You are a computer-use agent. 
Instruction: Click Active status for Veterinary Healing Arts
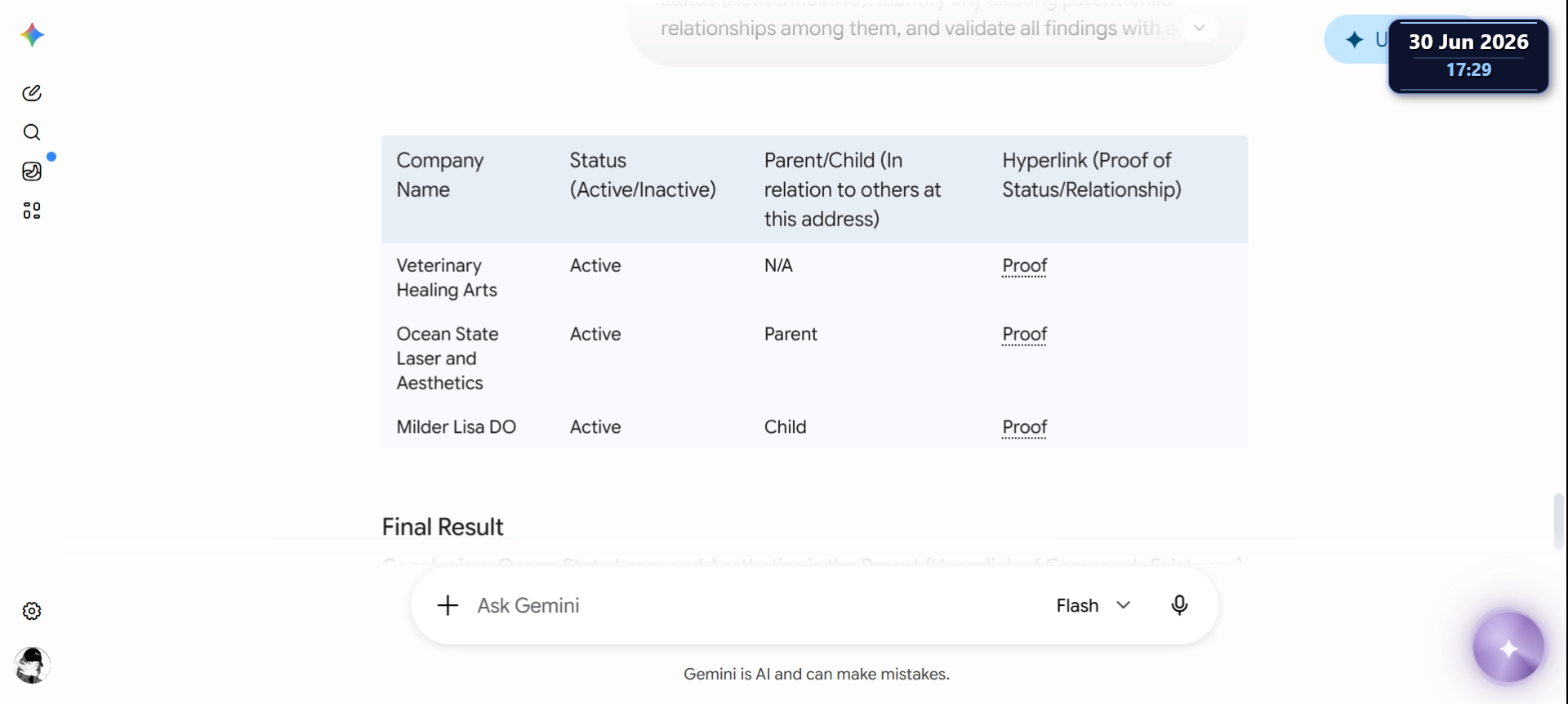pos(595,265)
